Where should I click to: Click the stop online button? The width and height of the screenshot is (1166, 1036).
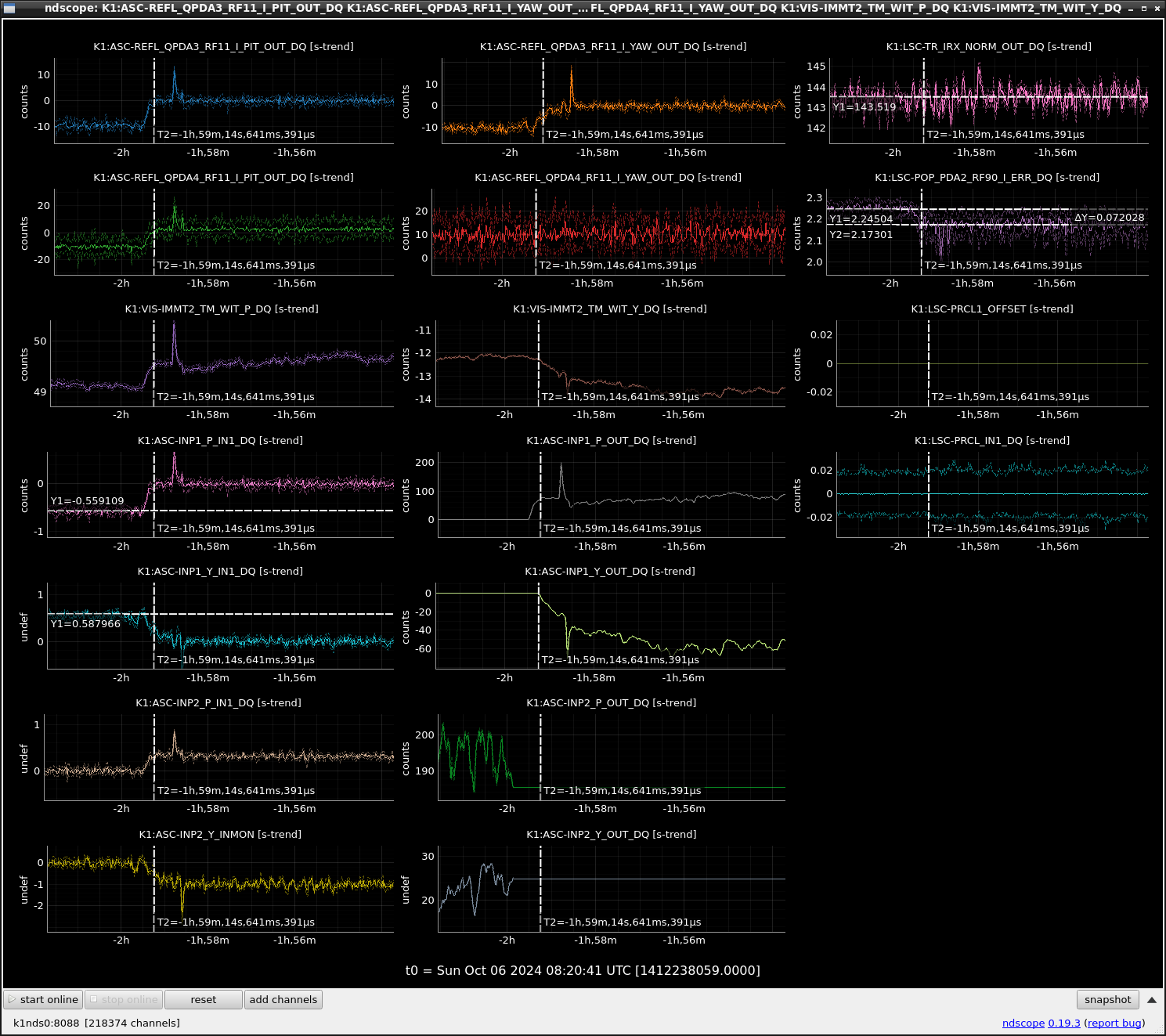click(x=124, y=999)
